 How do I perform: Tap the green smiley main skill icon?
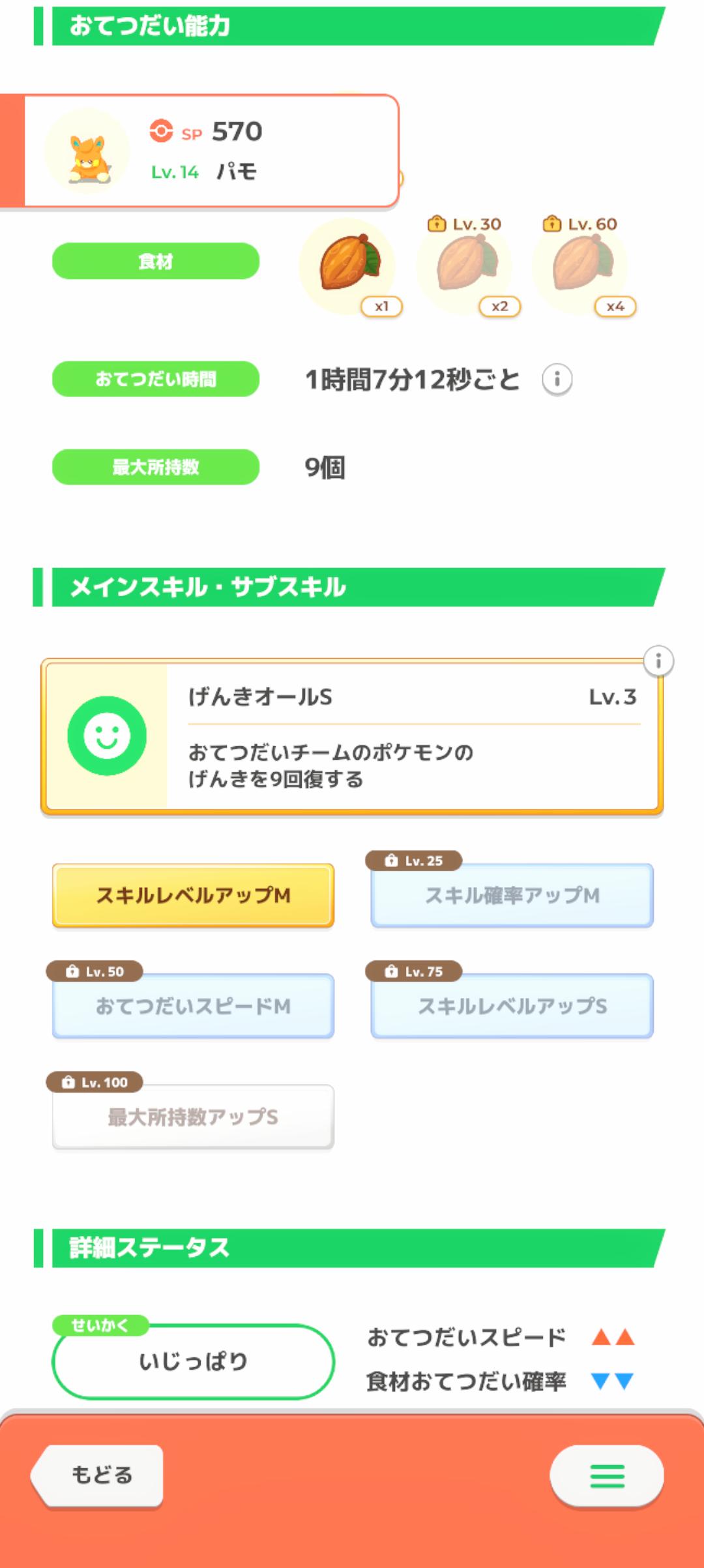pos(107,736)
